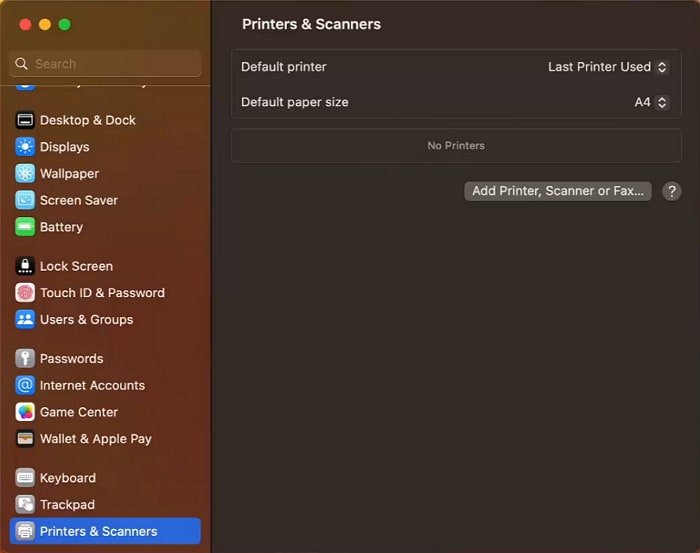The image size is (700, 553).
Task: Select Screen Saver in sidebar
Action: tap(79, 200)
